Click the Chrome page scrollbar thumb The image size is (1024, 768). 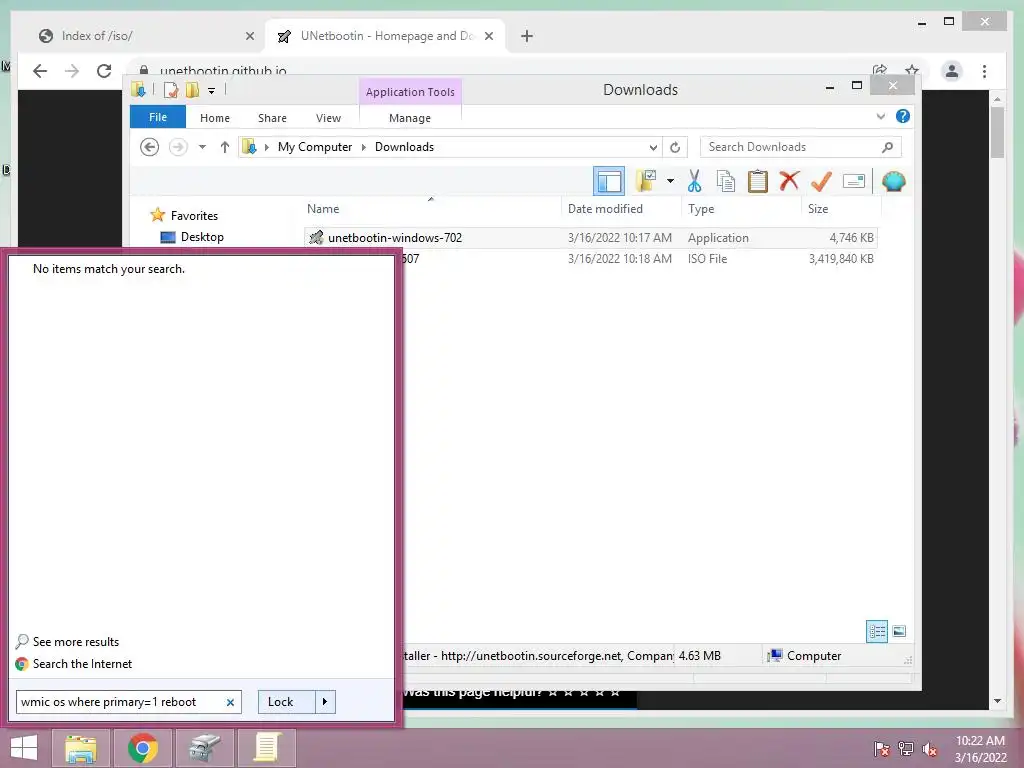pos(997,132)
